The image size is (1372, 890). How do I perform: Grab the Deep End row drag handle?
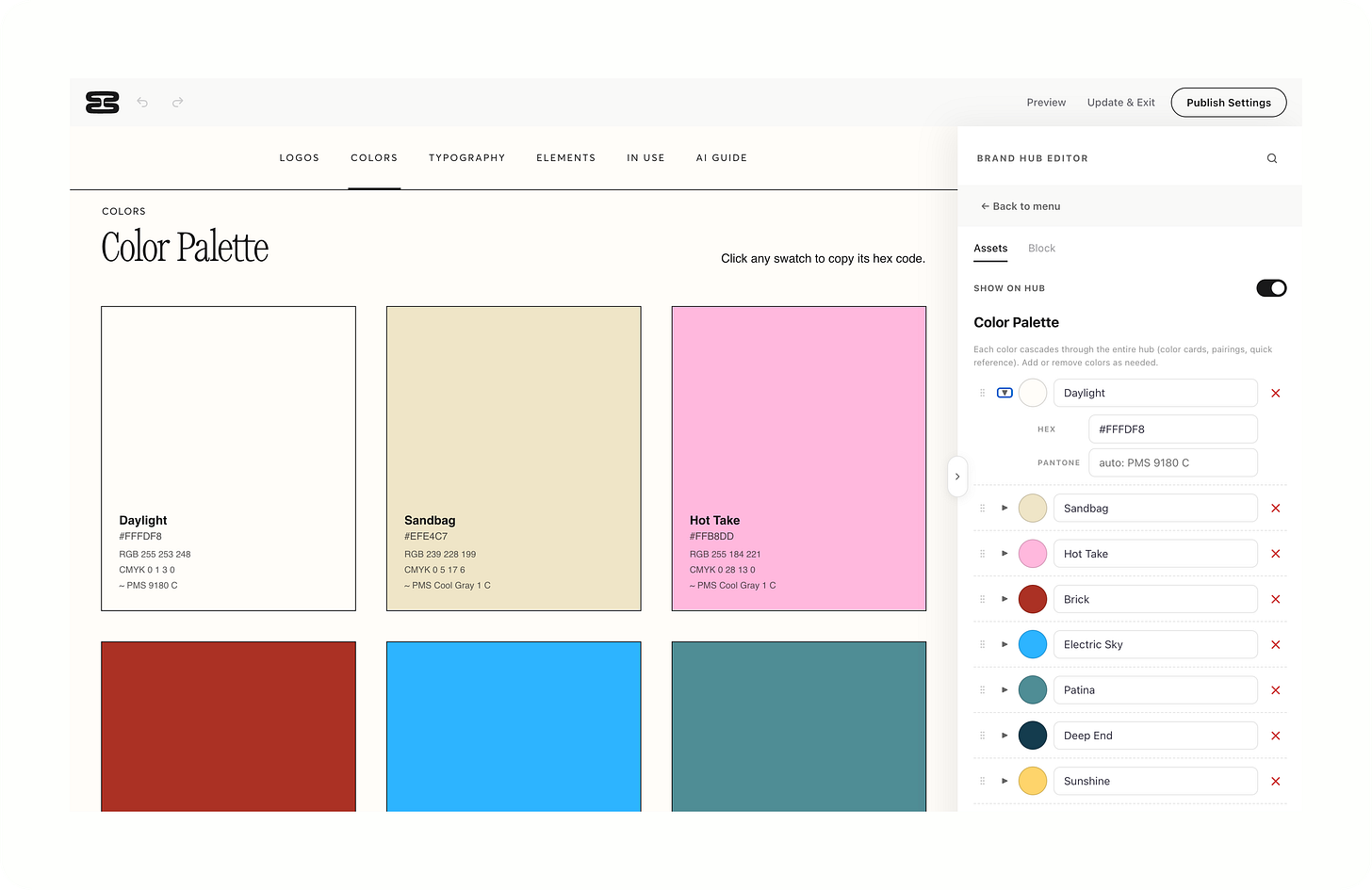983,736
